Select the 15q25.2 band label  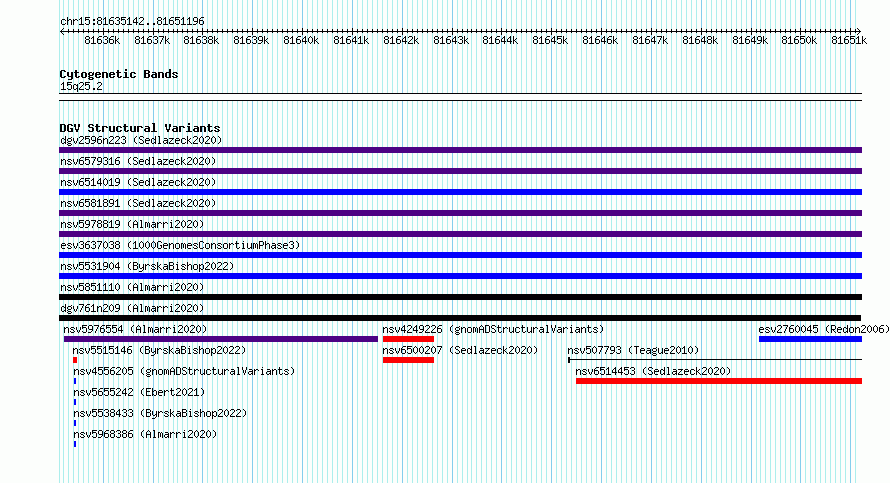[x=81, y=86]
